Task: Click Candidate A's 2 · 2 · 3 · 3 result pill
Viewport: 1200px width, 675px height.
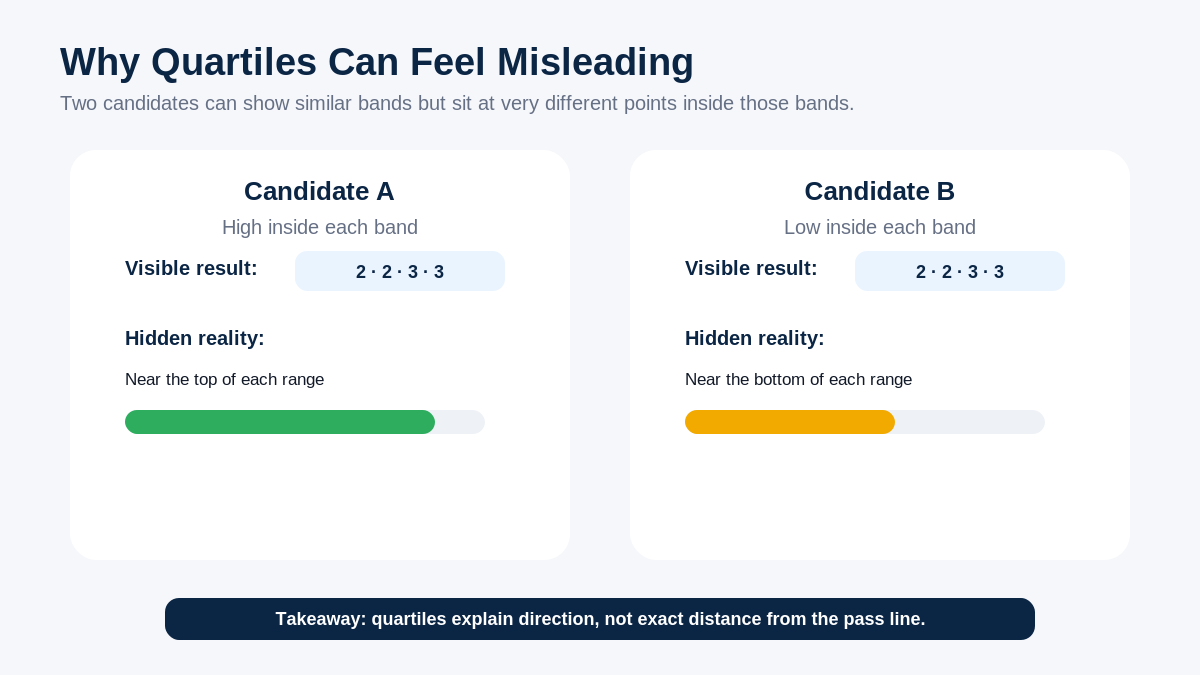Action: coord(400,271)
